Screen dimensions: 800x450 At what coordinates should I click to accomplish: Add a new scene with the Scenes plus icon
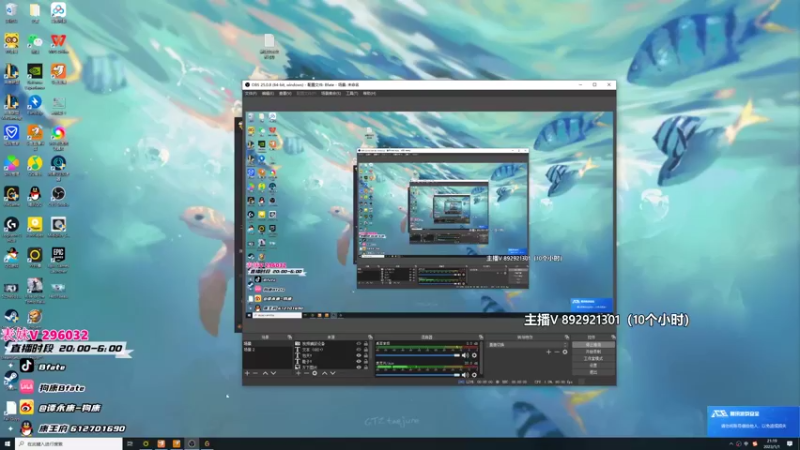pos(247,373)
